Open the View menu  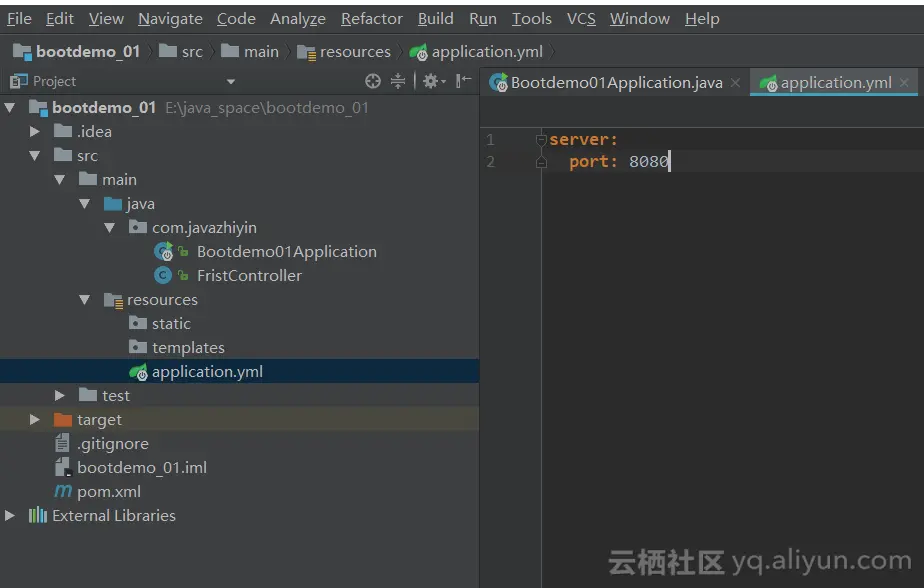pos(106,19)
